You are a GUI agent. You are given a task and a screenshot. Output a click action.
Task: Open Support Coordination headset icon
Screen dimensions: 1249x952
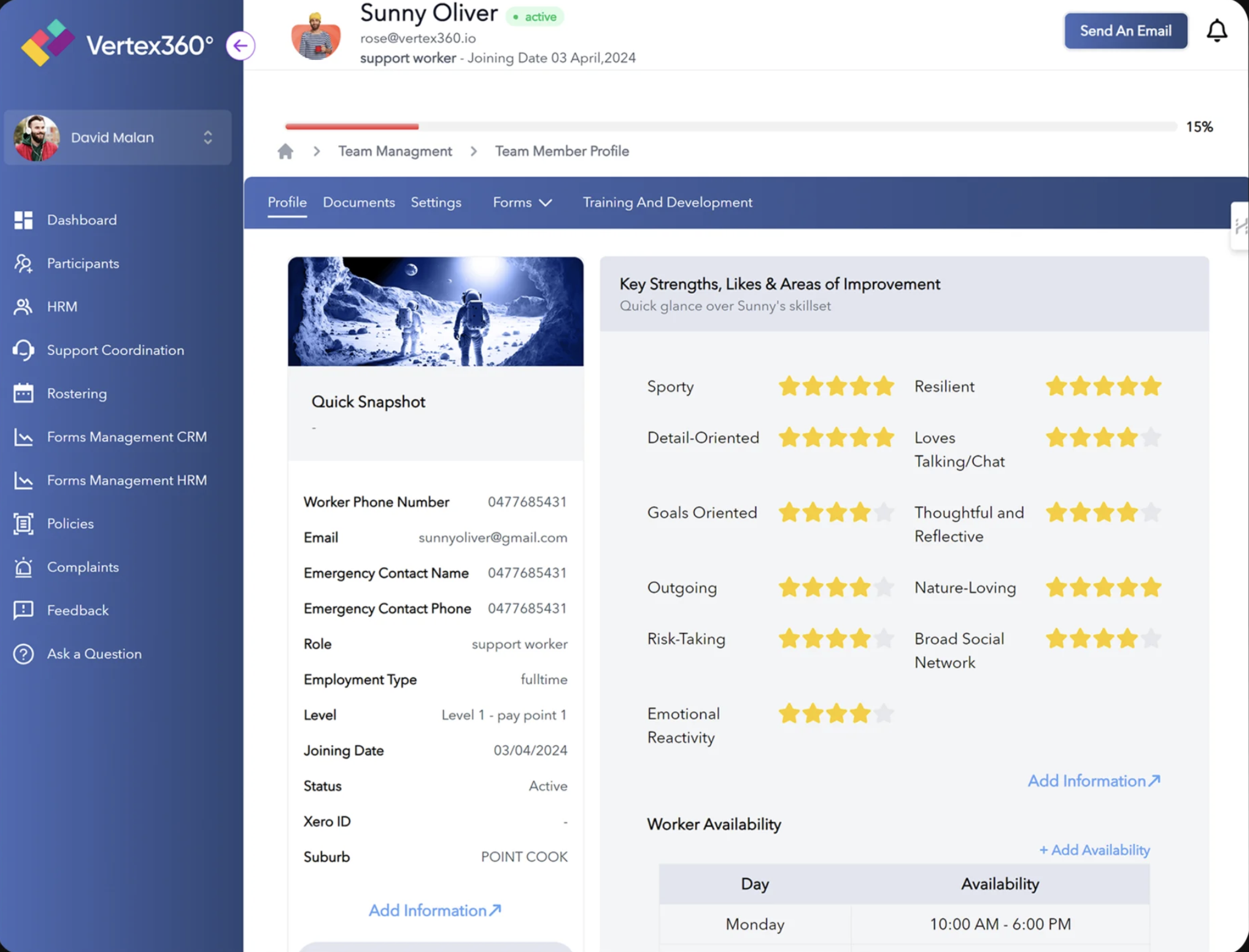(x=23, y=350)
